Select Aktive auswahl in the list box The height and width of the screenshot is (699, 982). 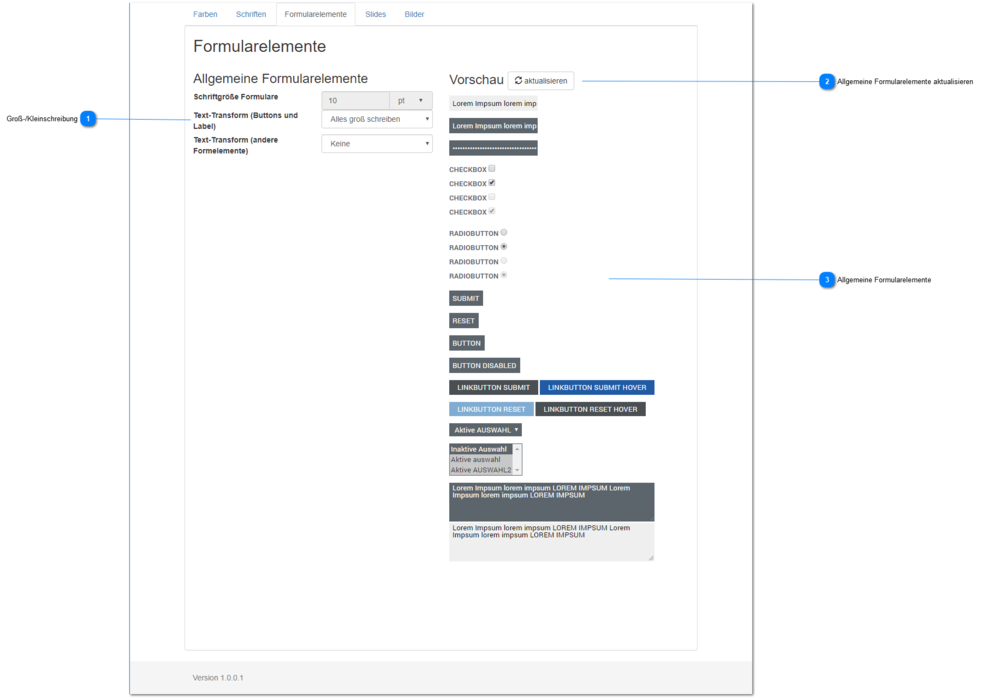pyautogui.click(x=480, y=459)
